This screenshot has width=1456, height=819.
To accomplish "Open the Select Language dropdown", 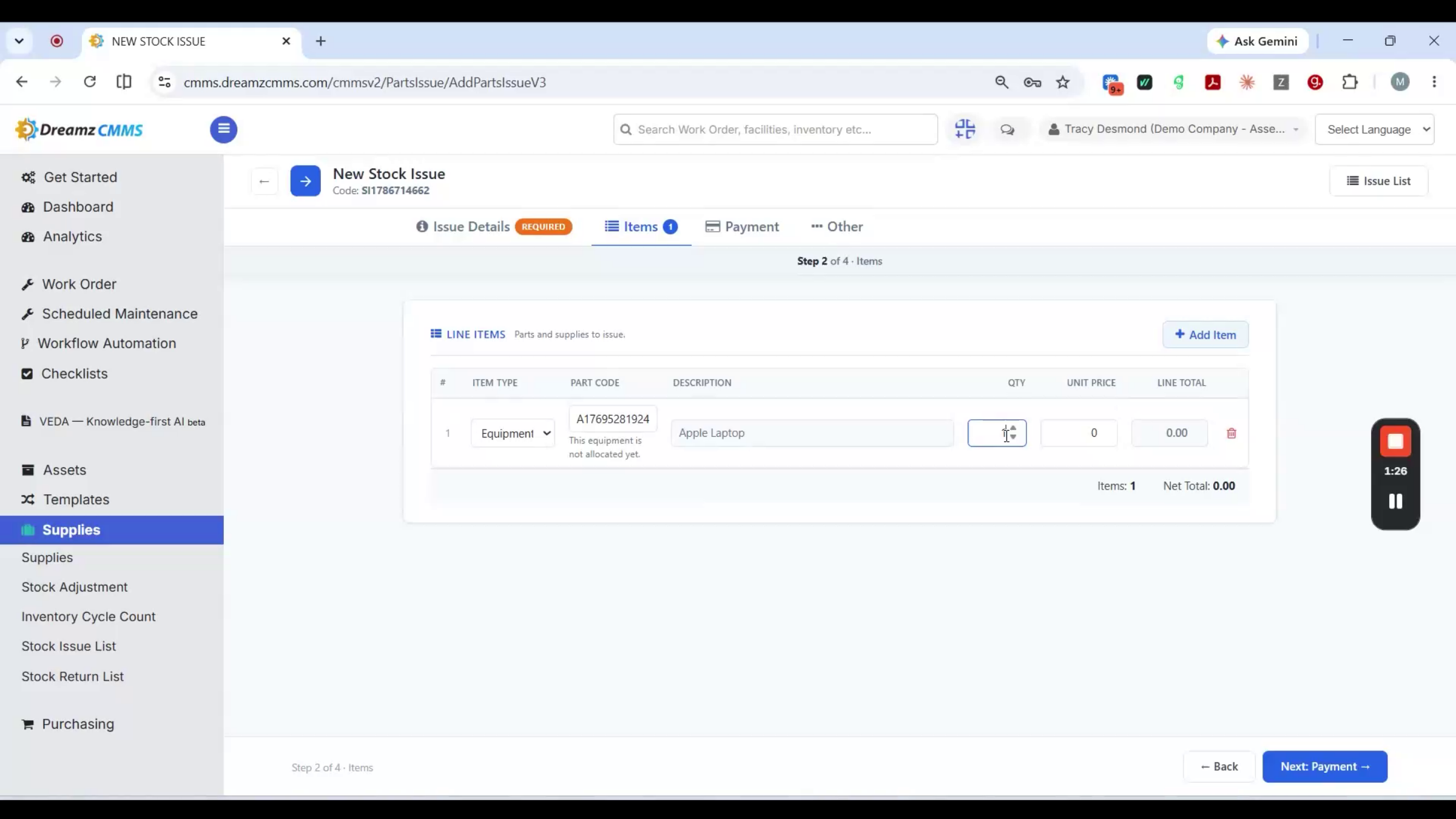I will (1375, 129).
